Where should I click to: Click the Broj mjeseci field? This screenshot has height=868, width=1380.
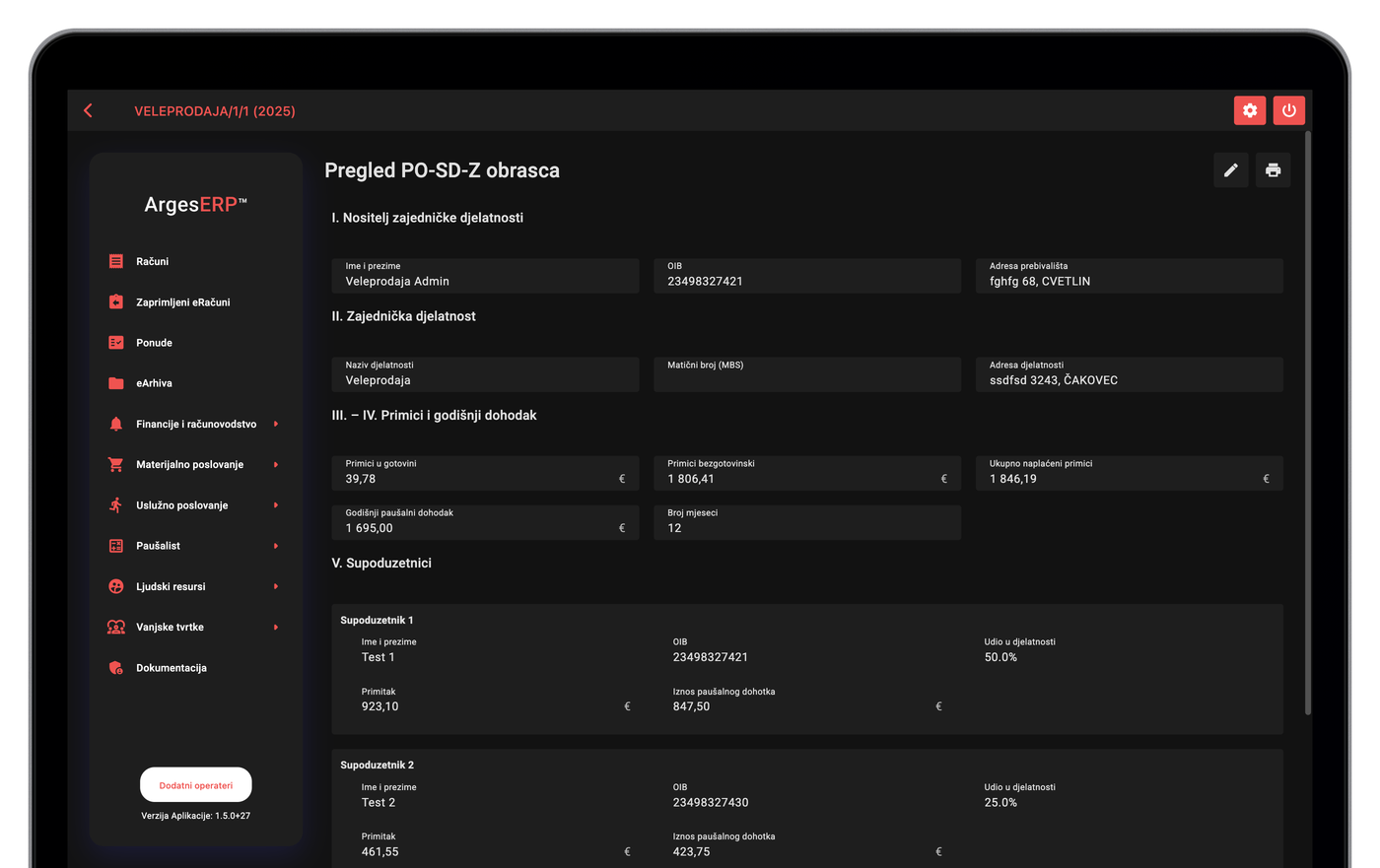point(807,522)
